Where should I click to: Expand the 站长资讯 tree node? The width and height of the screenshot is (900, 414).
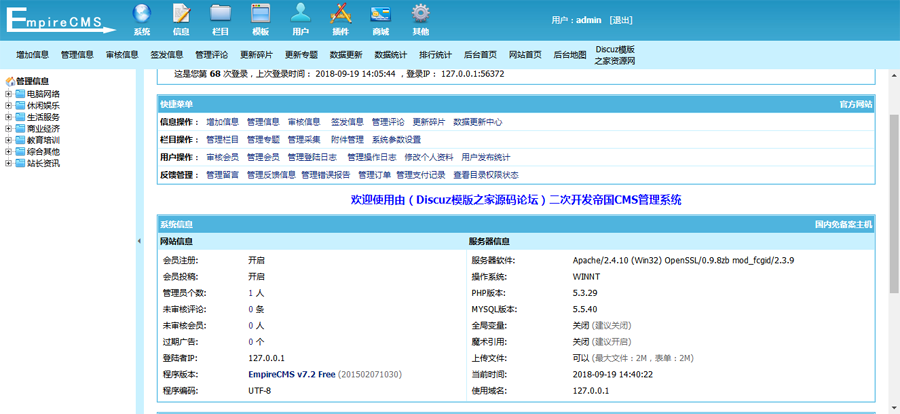[9, 163]
